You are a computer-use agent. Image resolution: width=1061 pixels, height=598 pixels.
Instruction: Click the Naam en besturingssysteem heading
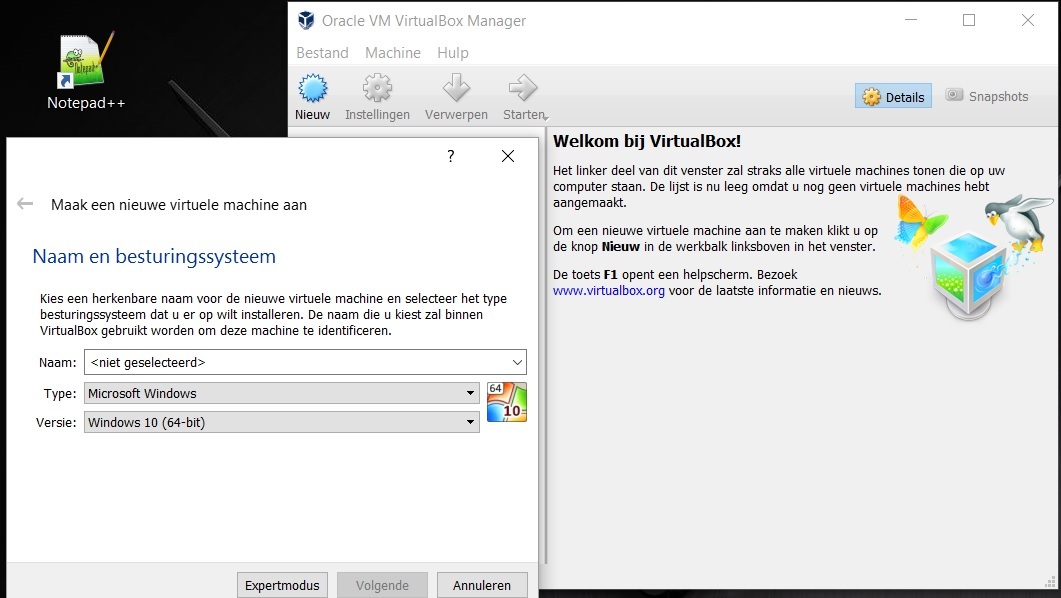[154, 256]
